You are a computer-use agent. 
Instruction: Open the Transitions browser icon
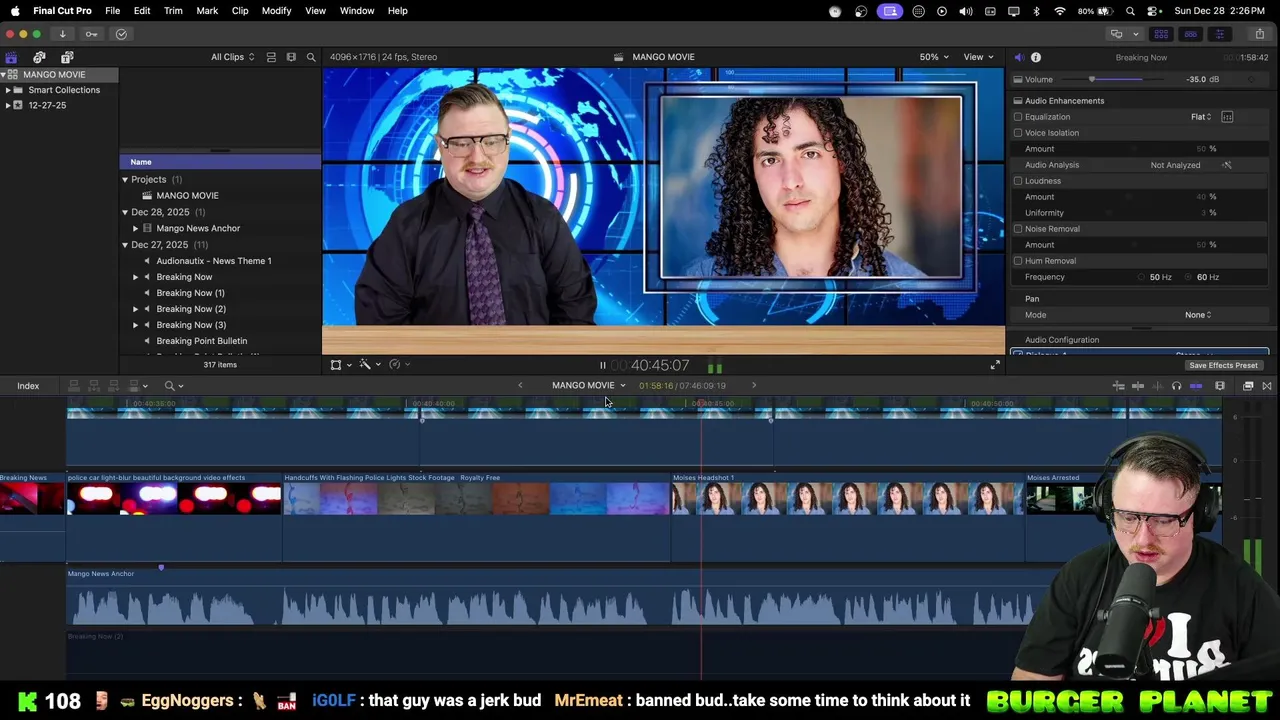(x=1267, y=386)
